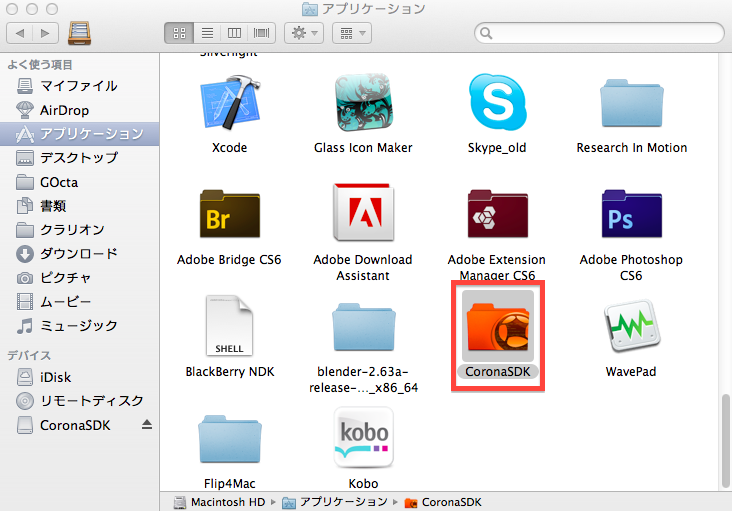732x511 pixels.
Task: Open 書類 in the sidebar
Action: [x=79, y=206]
